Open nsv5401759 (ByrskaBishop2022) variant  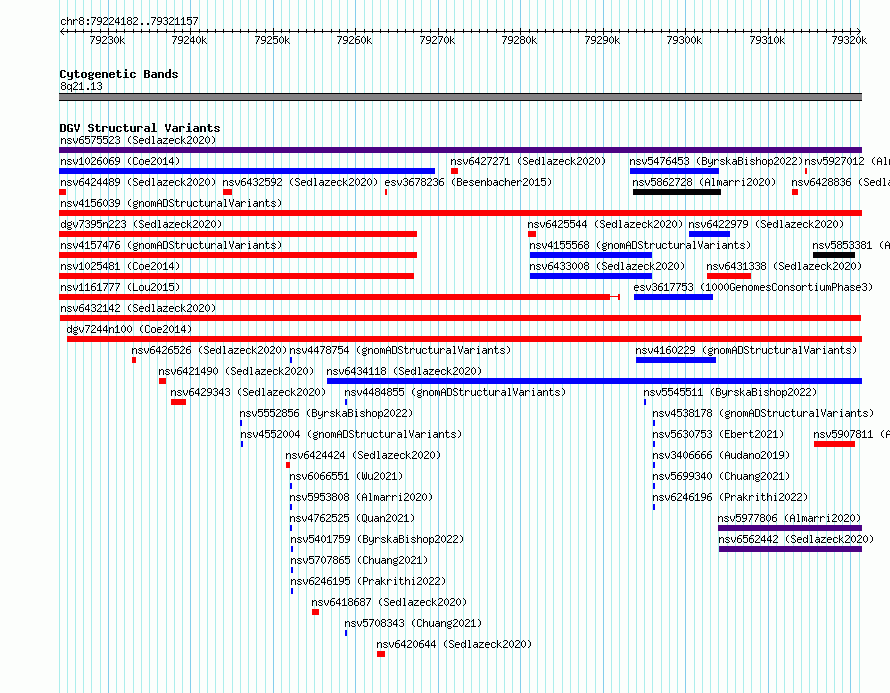point(377,539)
